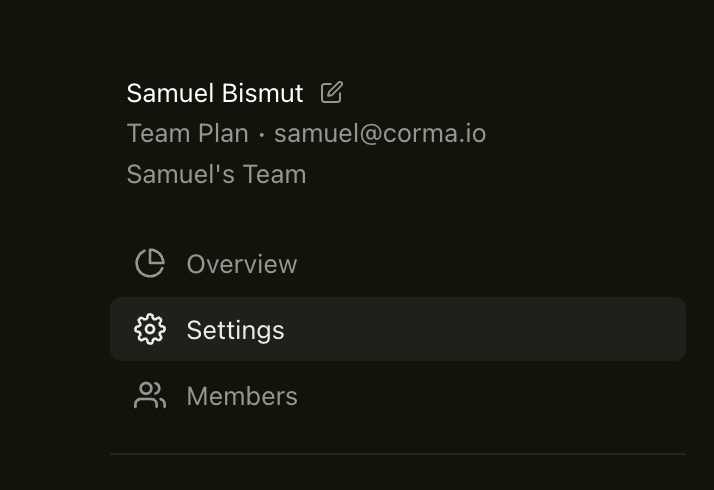Click the horizontal divider line below Members
The image size is (714, 490).
397,454
